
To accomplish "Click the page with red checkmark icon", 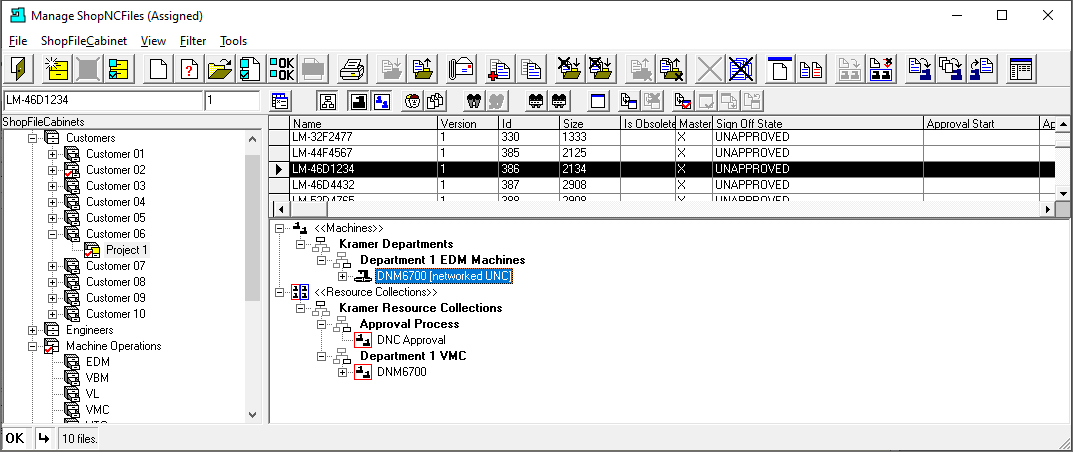I will (x=683, y=101).
